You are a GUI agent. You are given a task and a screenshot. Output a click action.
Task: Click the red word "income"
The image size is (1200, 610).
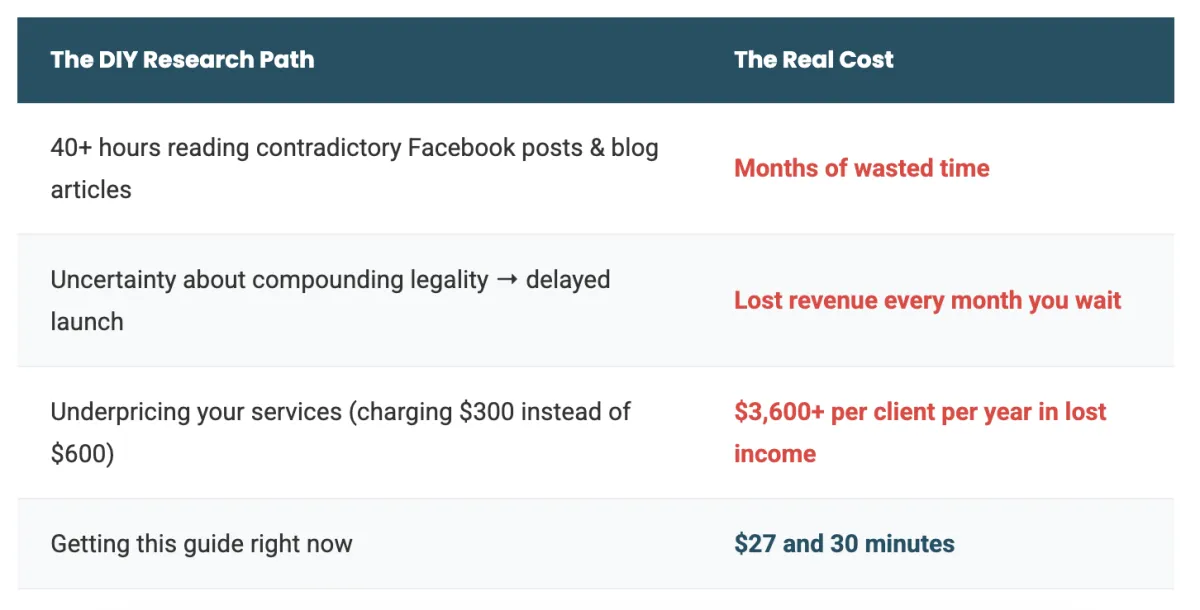(774, 454)
